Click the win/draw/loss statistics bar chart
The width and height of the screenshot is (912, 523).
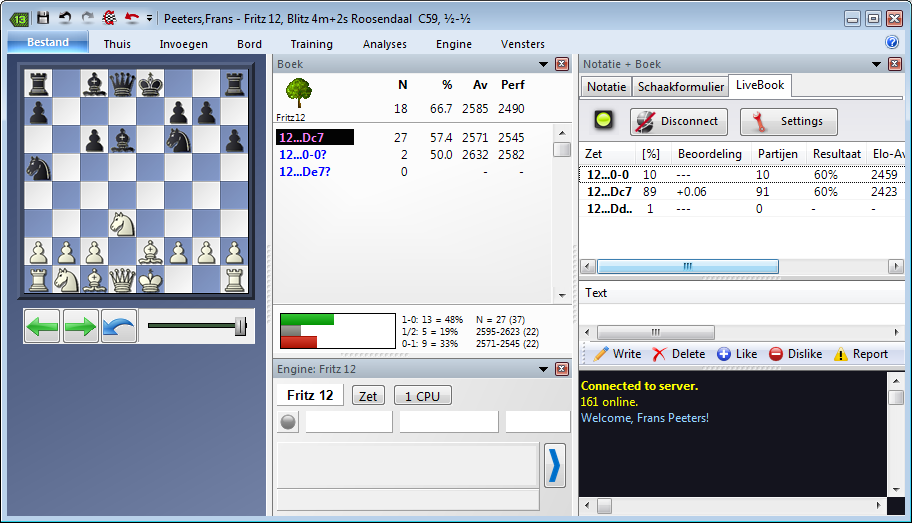337,331
